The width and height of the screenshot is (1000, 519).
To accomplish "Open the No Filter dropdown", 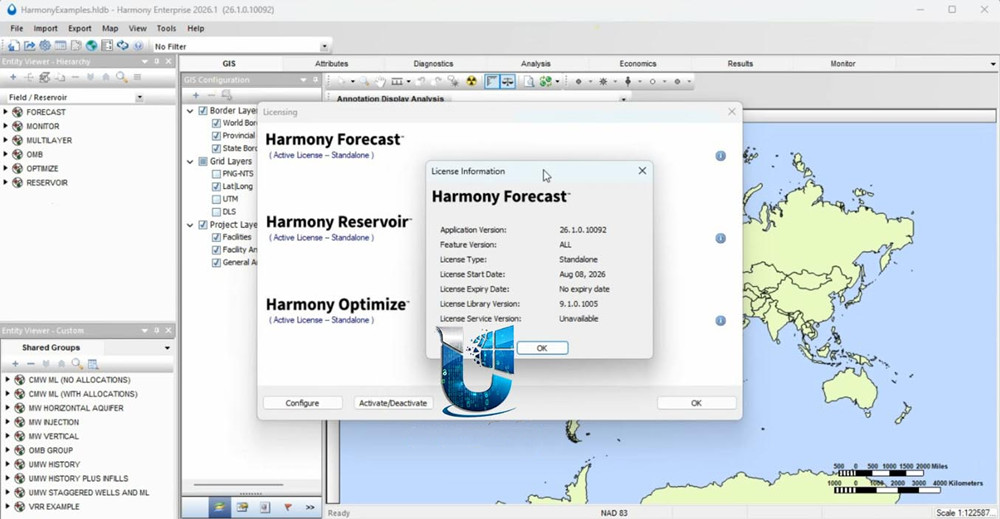I will click(324, 47).
